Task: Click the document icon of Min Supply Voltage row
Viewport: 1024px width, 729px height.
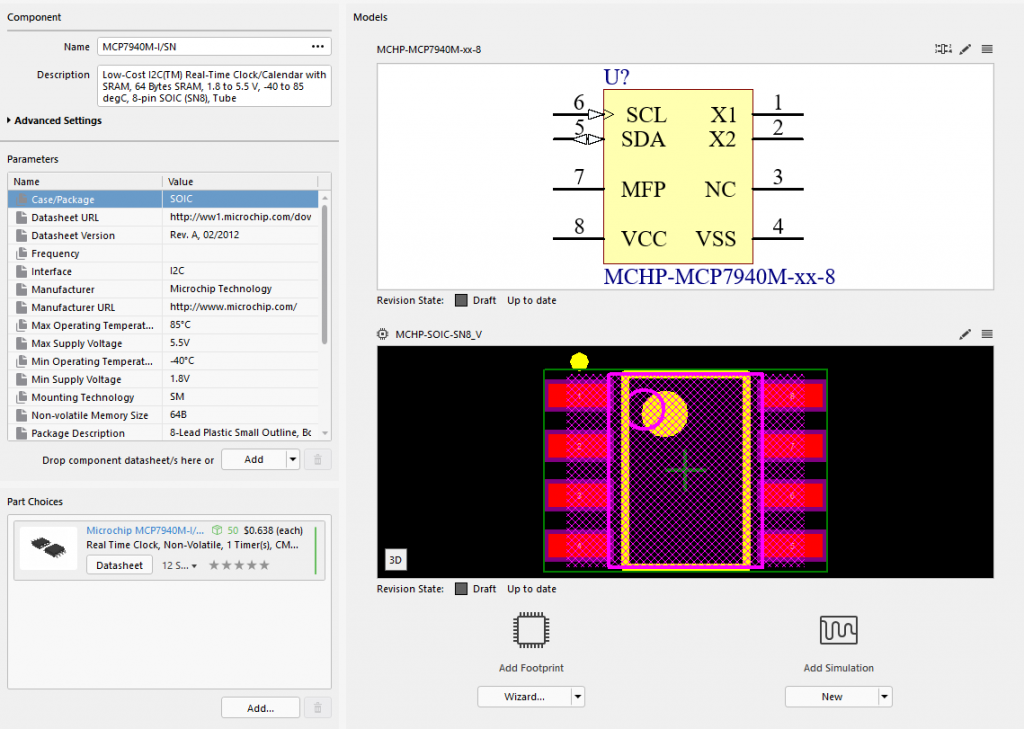Action: (x=22, y=379)
